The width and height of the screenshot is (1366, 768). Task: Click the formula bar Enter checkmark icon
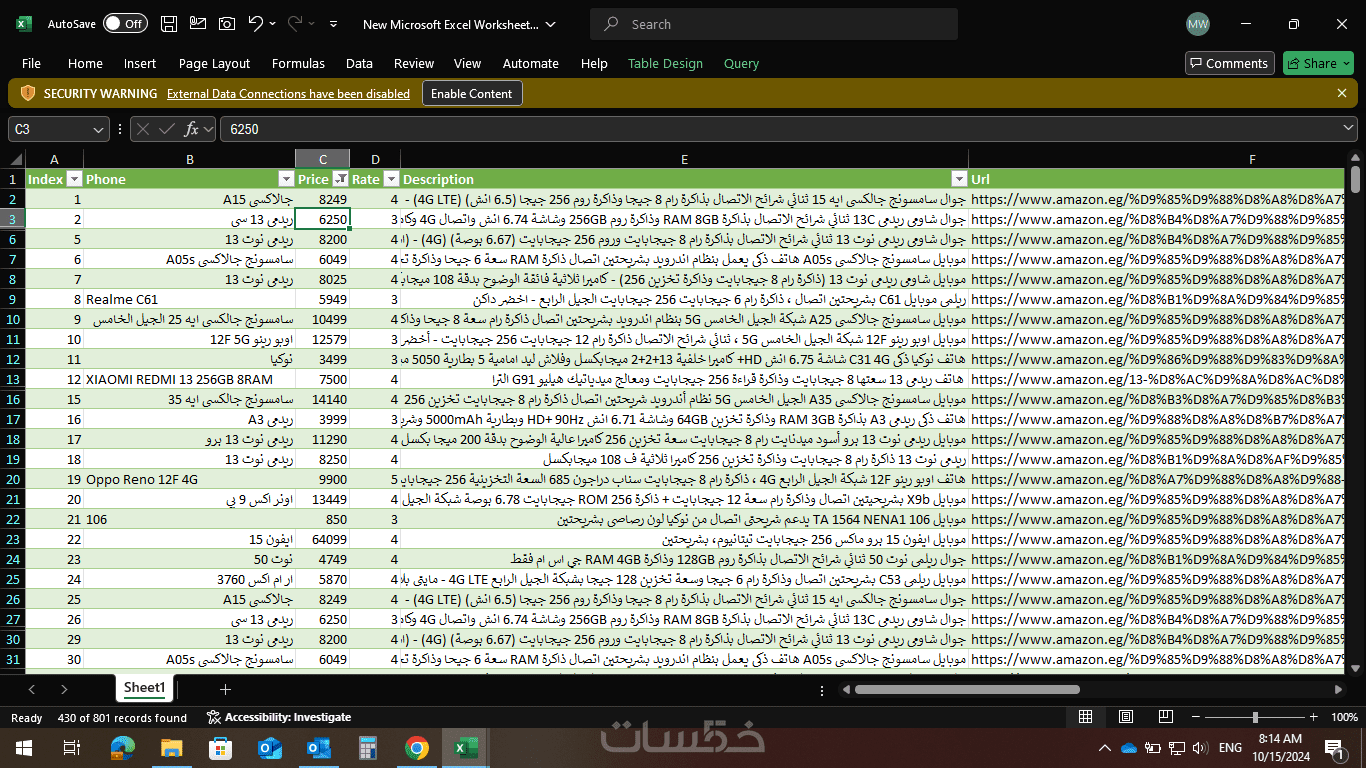[x=166, y=129]
